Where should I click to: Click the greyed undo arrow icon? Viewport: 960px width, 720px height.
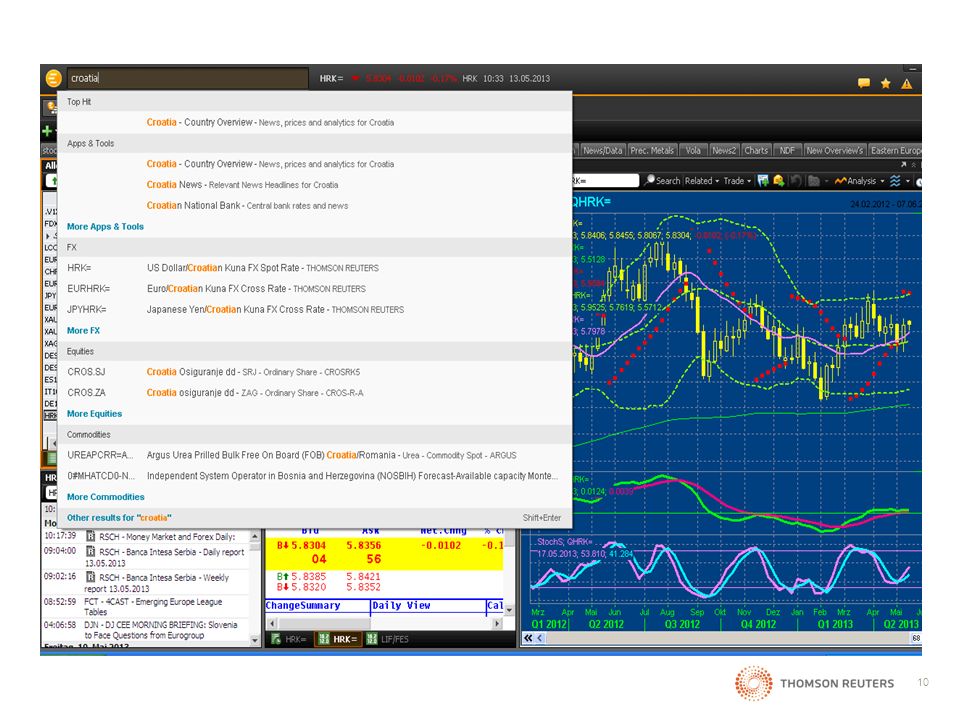pos(795,181)
